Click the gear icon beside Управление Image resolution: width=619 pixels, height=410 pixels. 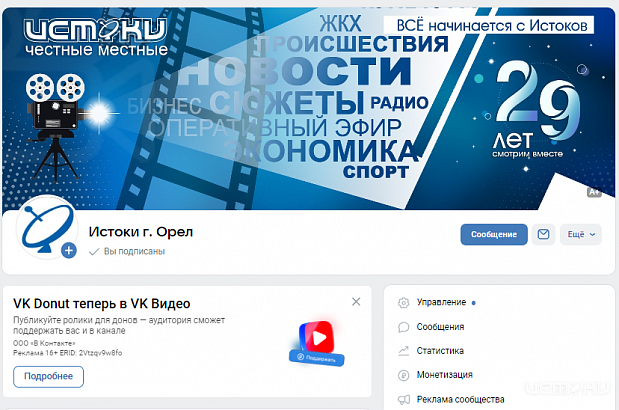pos(403,302)
